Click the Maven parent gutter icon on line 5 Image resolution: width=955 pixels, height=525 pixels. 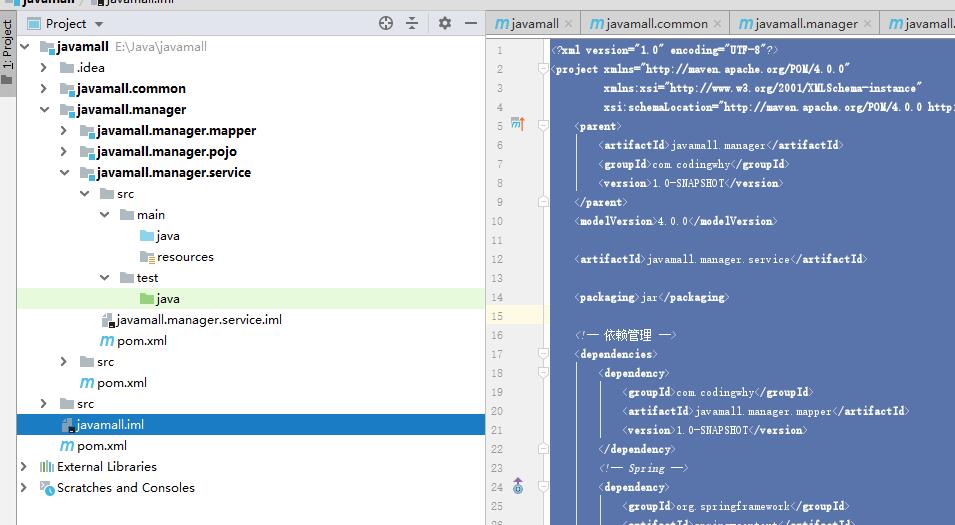[517, 125]
